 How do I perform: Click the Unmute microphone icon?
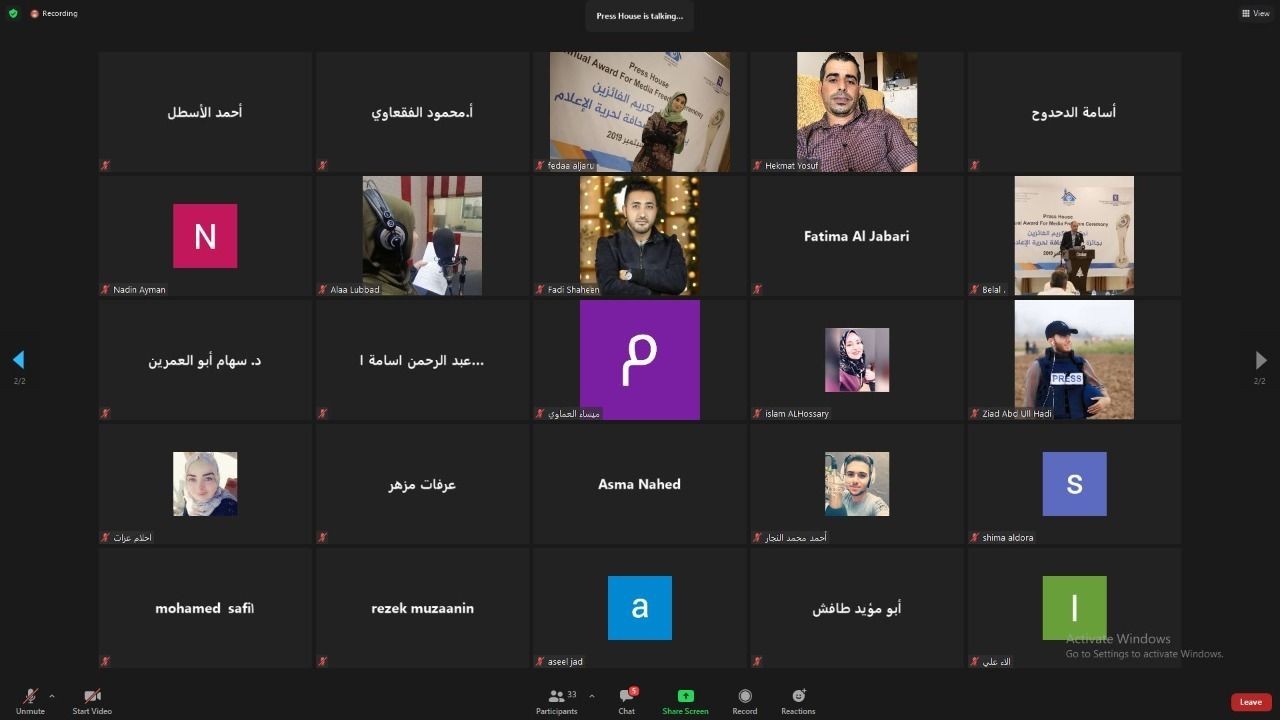pyautogui.click(x=30, y=696)
